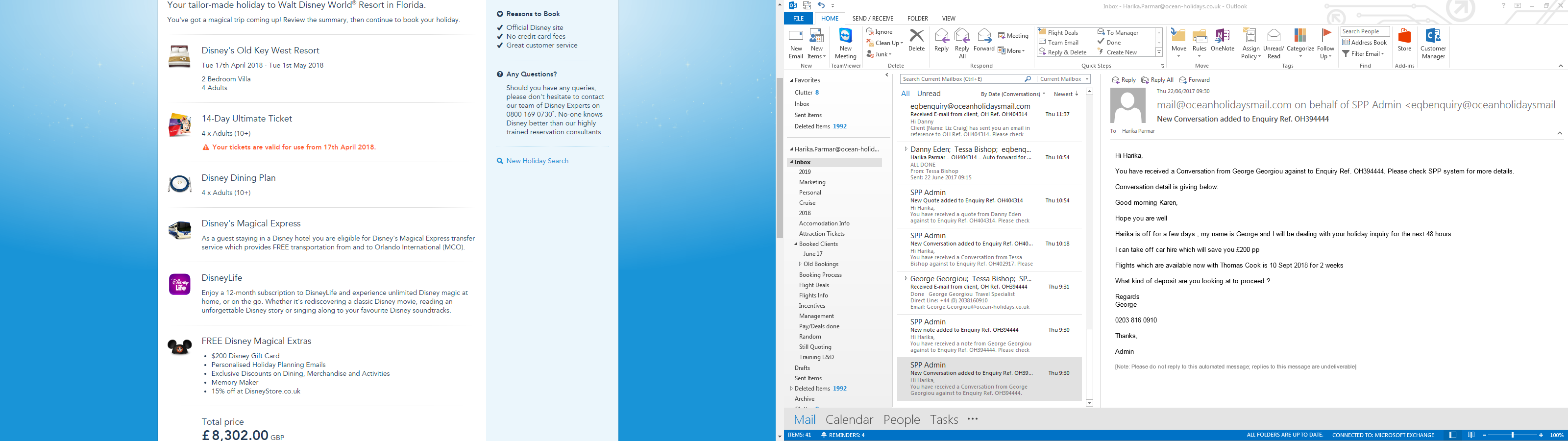Viewport: 1568px width, 441px height.
Task: Launch the Customer Manager add-in
Action: coord(1433,43)
